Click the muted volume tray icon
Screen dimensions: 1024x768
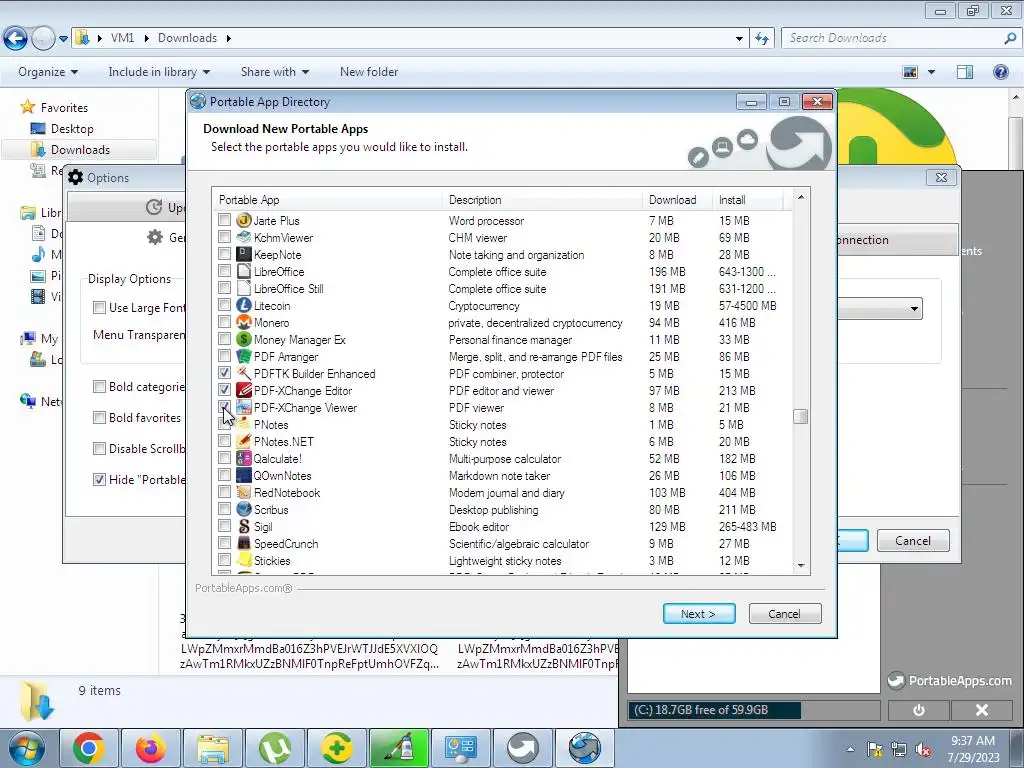923,750
